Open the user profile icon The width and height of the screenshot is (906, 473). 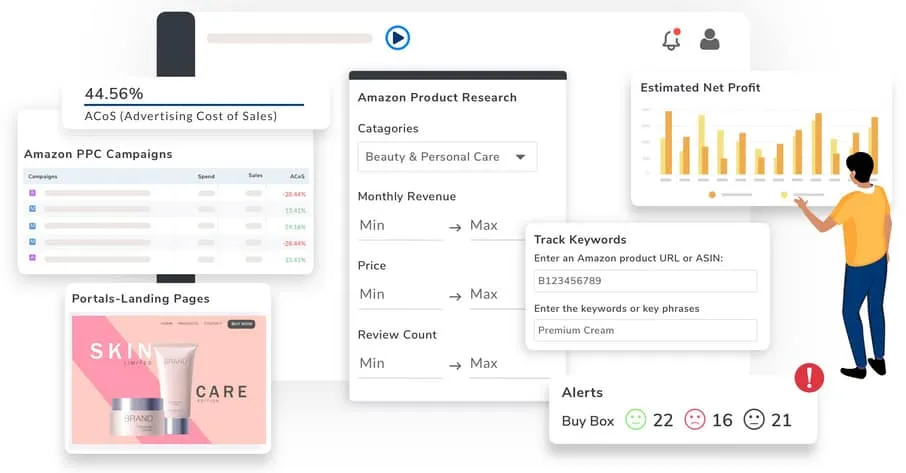pyautogui.click(x=709, y=39)
